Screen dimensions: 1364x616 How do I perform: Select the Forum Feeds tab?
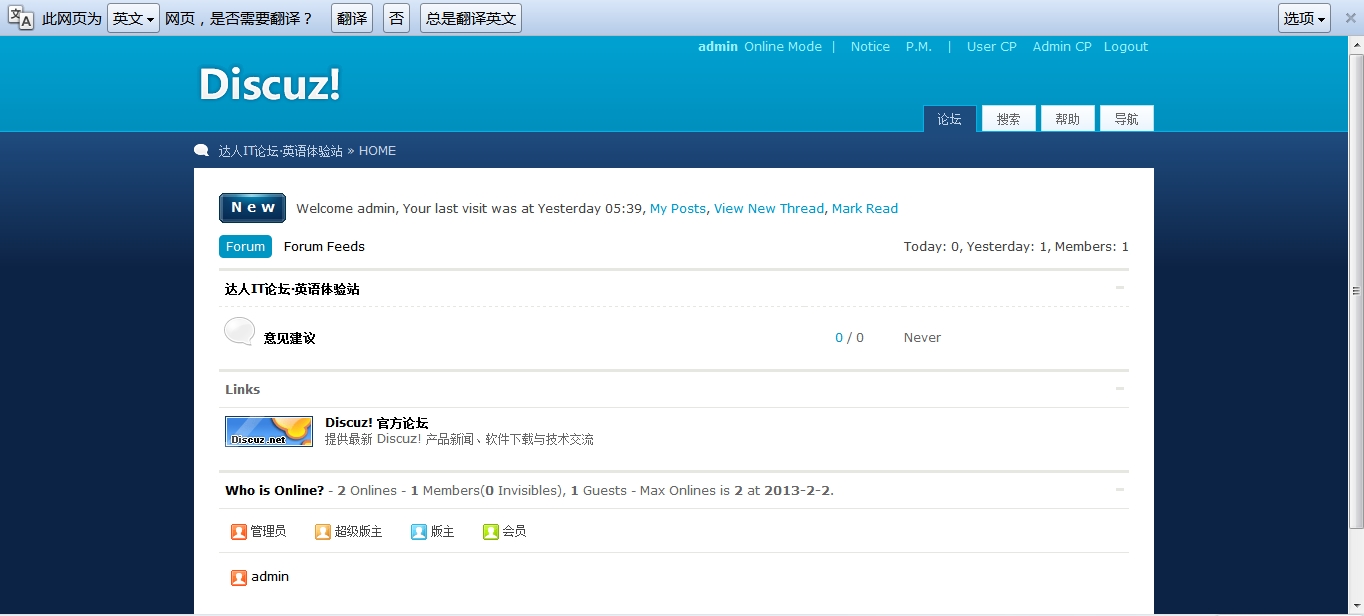tap(324, 247)
